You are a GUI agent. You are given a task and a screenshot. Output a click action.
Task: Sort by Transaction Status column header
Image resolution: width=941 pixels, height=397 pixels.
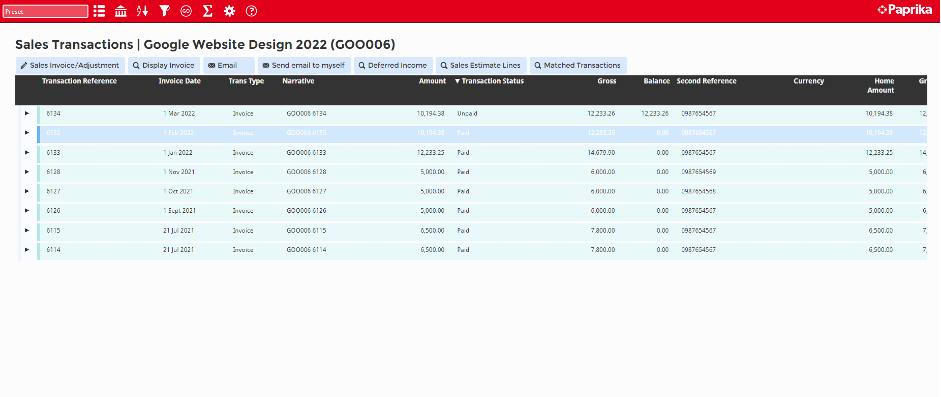pos(489,82)
